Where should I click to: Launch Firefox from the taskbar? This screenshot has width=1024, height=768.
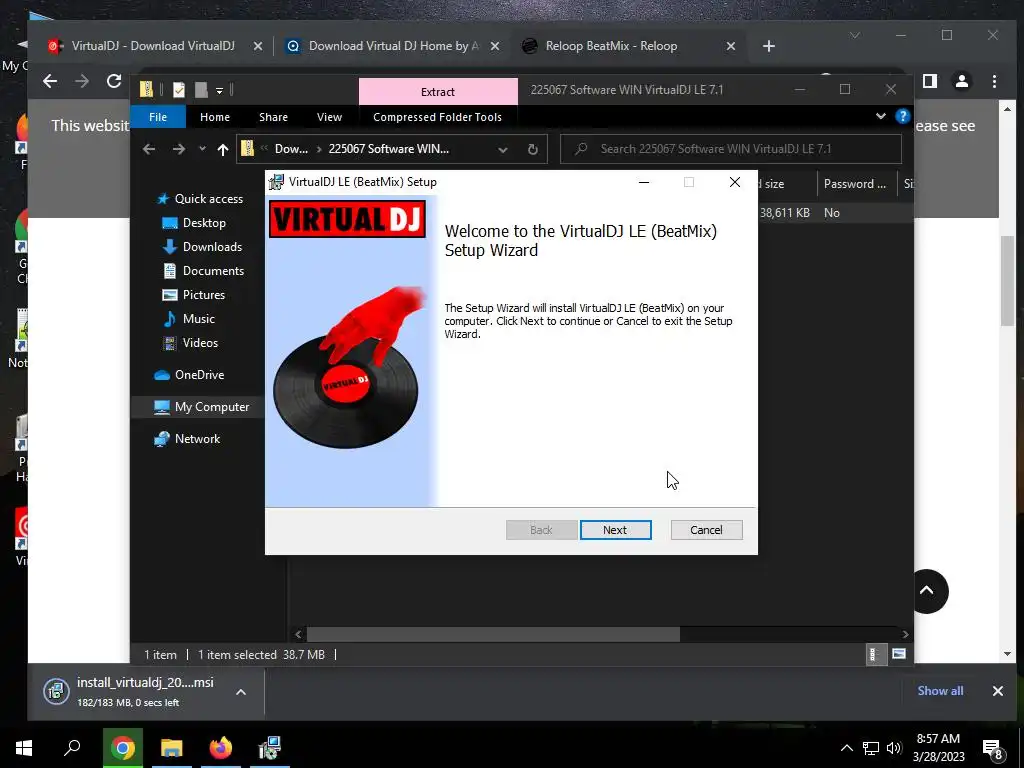221,748
